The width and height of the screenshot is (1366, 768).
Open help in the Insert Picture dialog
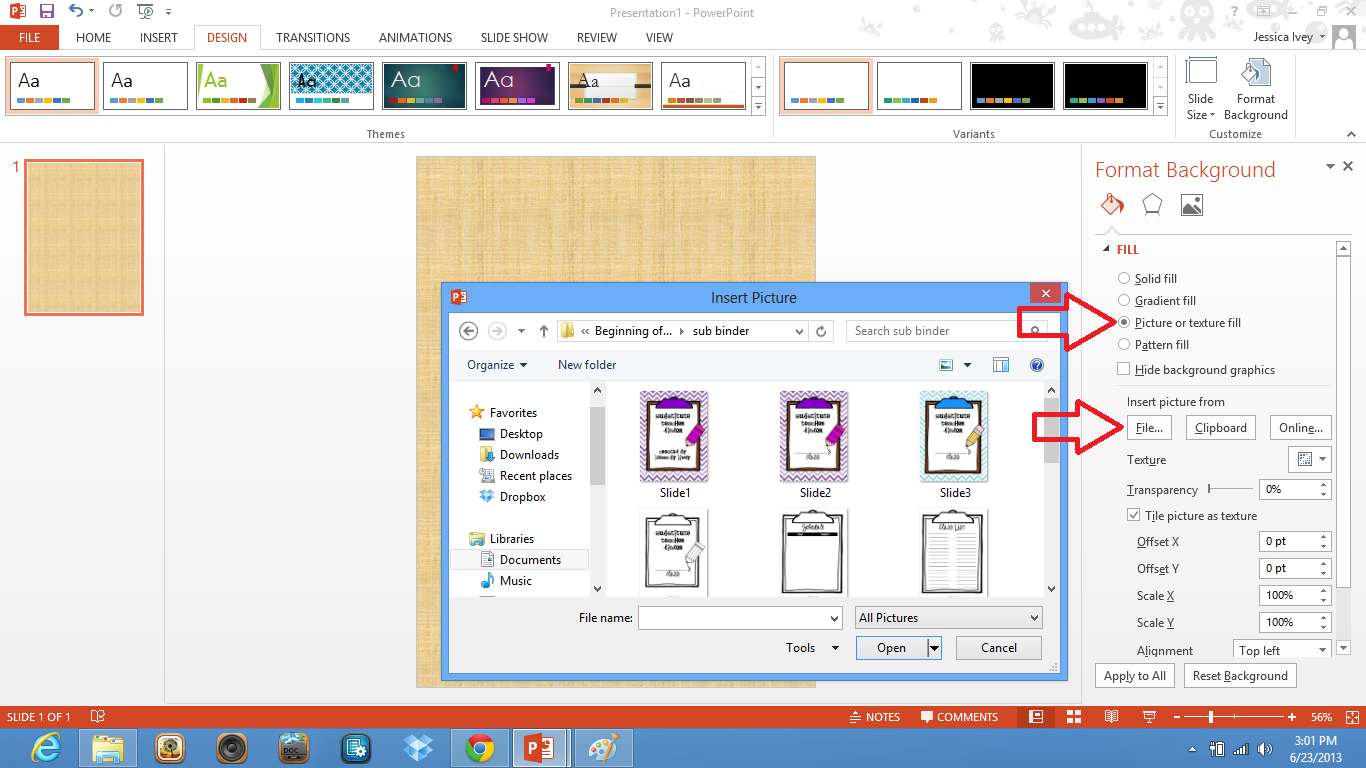point(1036,365)
